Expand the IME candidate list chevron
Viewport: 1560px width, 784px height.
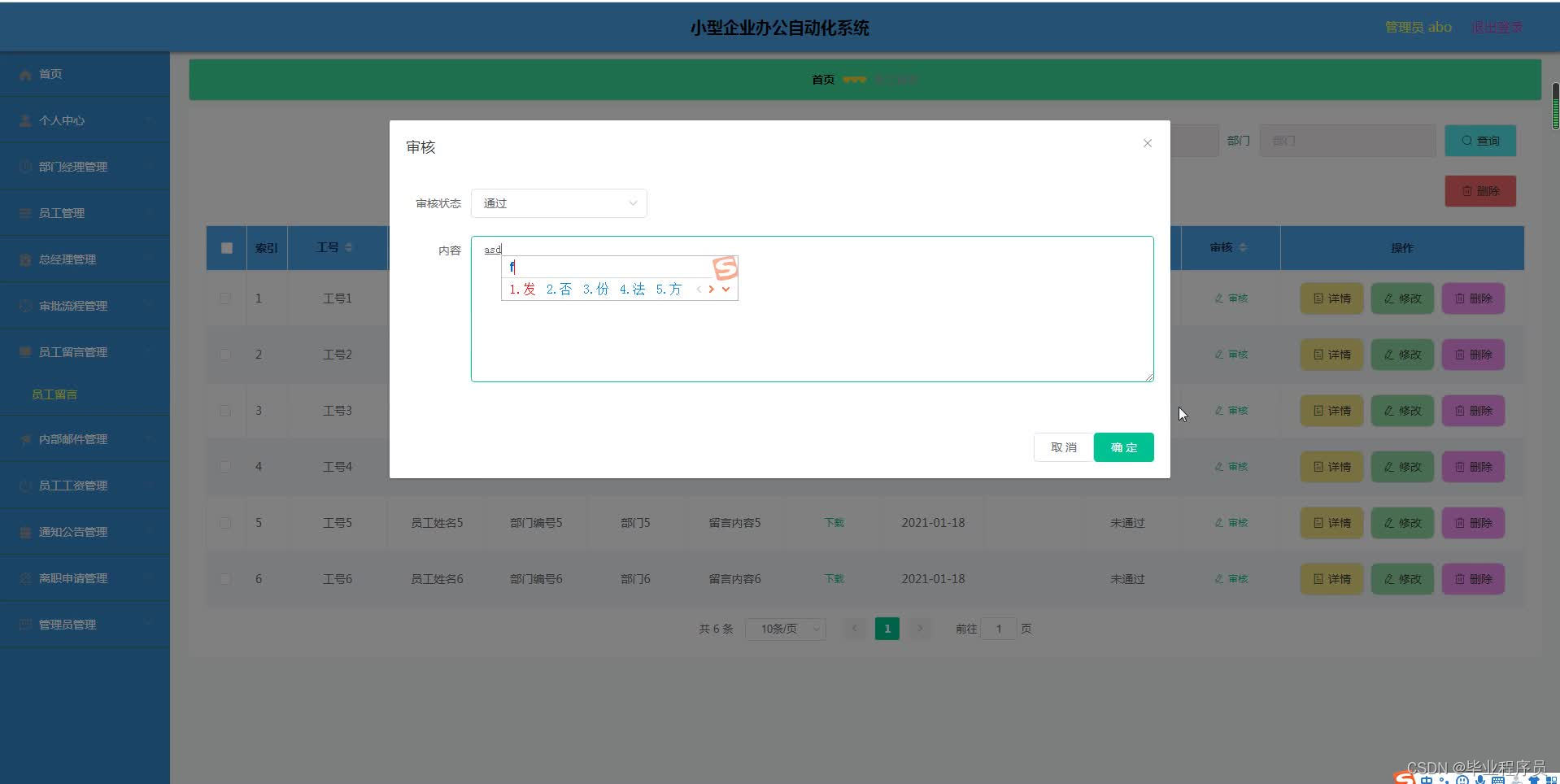(726, 290)
